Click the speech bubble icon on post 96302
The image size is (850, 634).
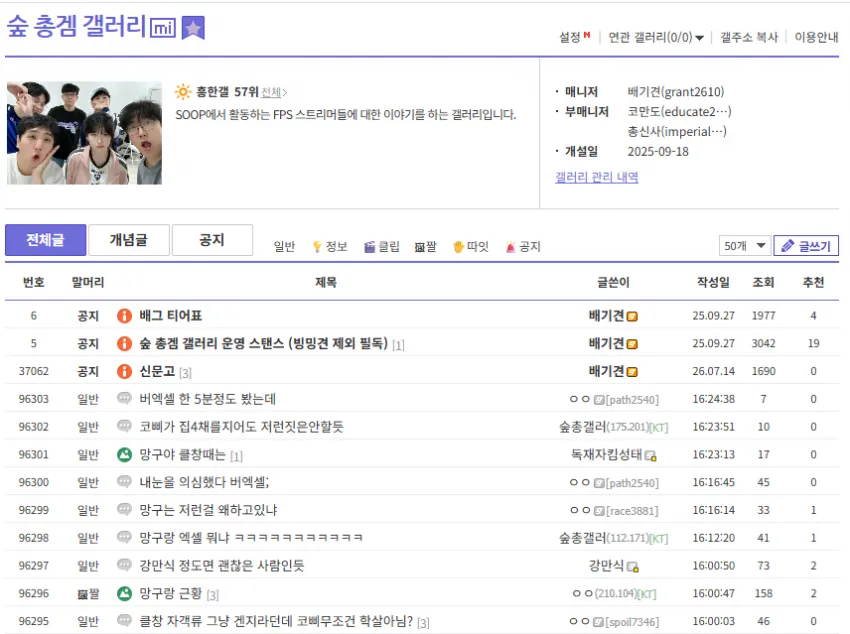click(x=124, y=426)
